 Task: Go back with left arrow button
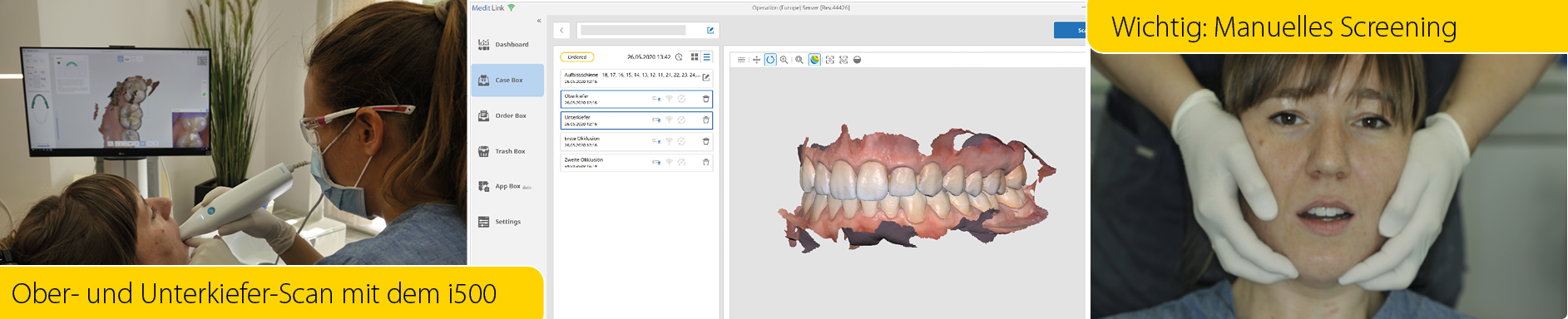pyautogui.click(x=561, y=30)
